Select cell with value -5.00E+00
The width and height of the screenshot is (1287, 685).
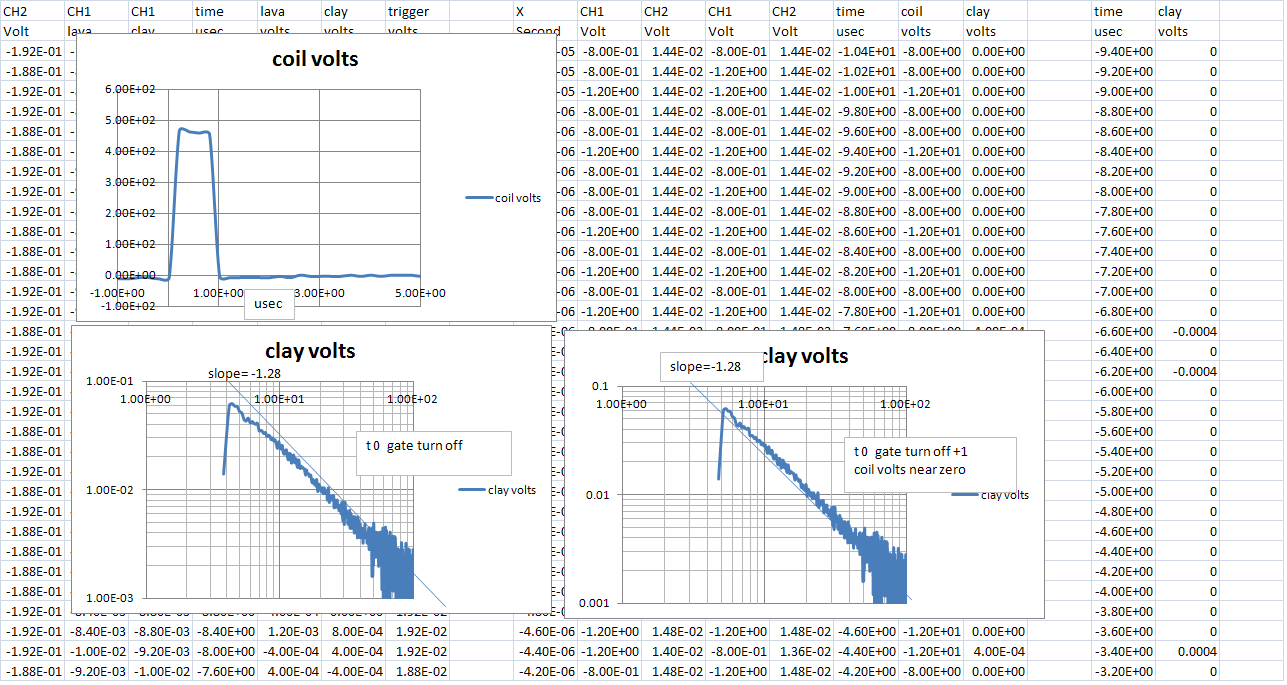point(1124,491)
